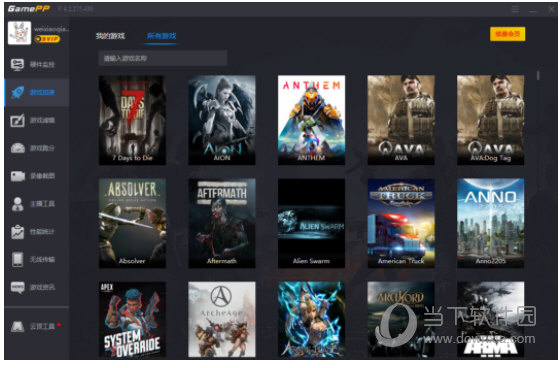The width and height of the screenshot is (560, 368).
Task: Open the hamburger menu in the title bar
Action: click(515, 9)
